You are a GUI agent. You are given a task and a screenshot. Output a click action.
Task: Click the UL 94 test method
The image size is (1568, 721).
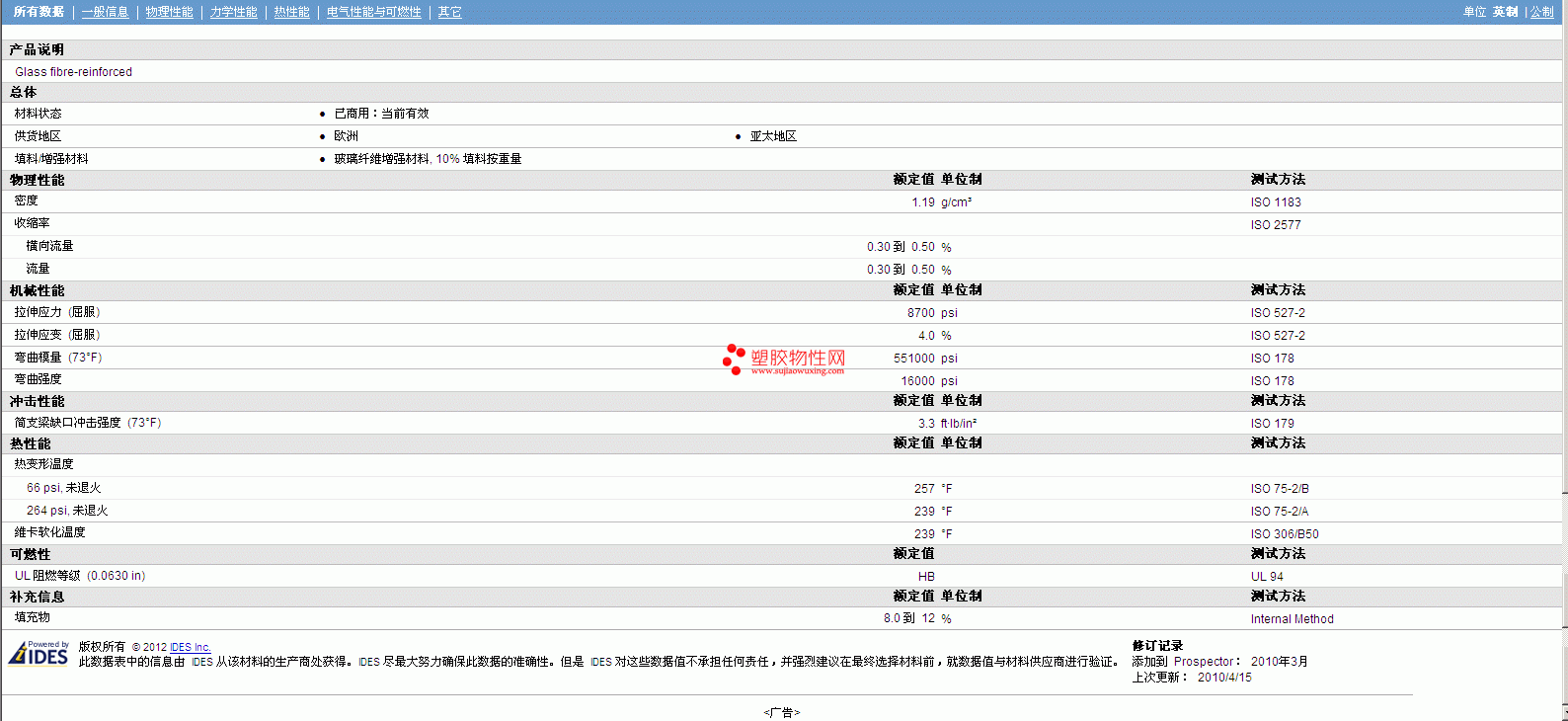pos(1267,577)
